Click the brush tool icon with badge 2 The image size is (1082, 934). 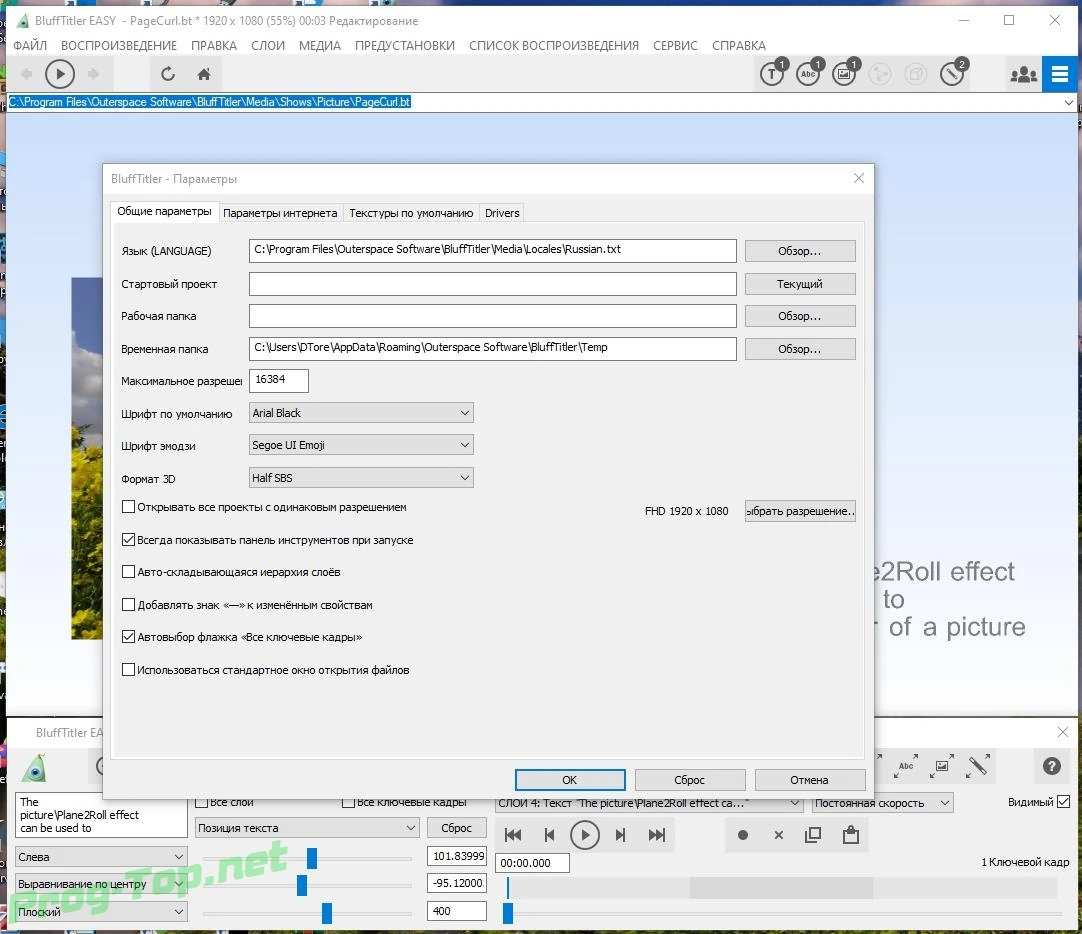point(952,73)
